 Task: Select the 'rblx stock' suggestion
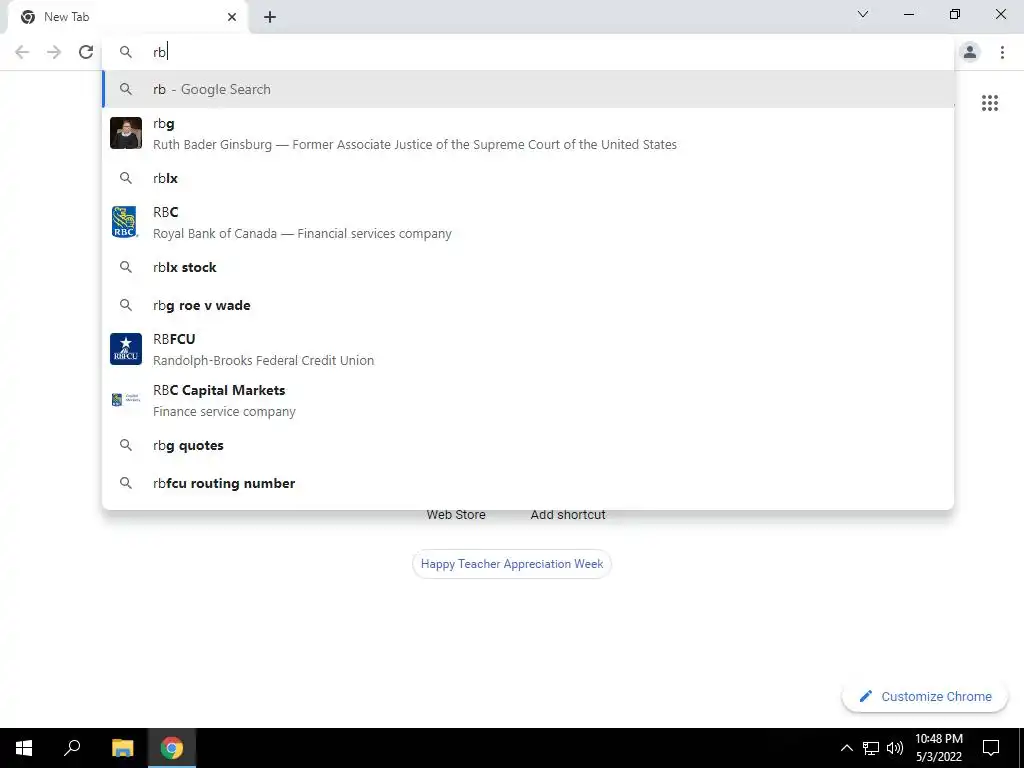(x=528, y=267)
